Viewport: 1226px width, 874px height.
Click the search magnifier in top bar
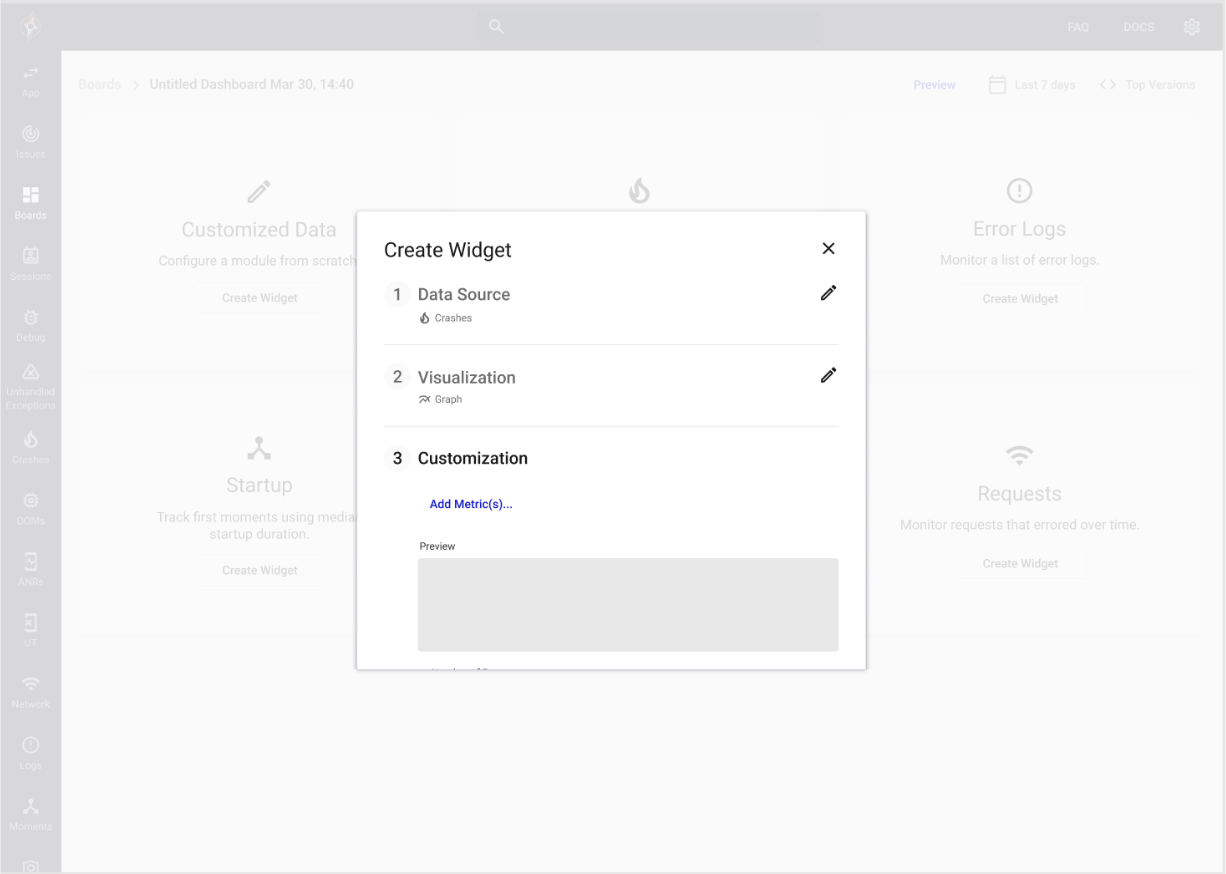(x=496, y=26)
